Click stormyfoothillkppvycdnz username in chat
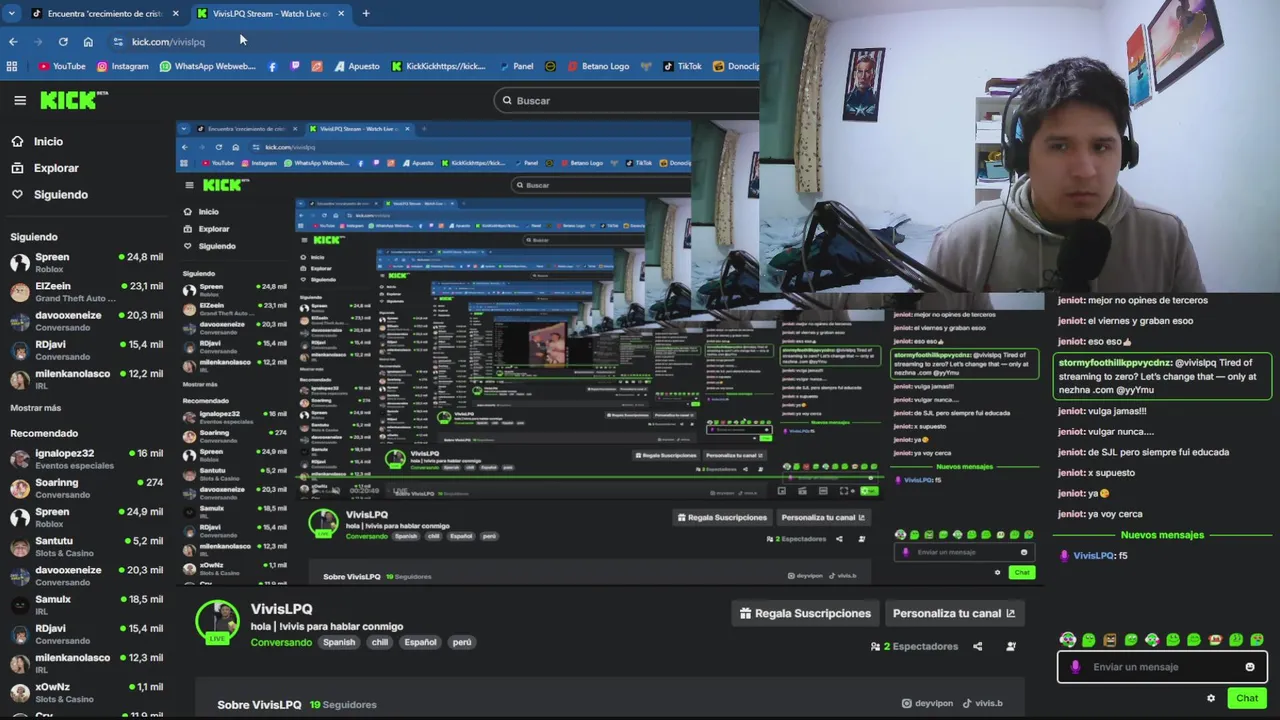 coord(1115,363)
